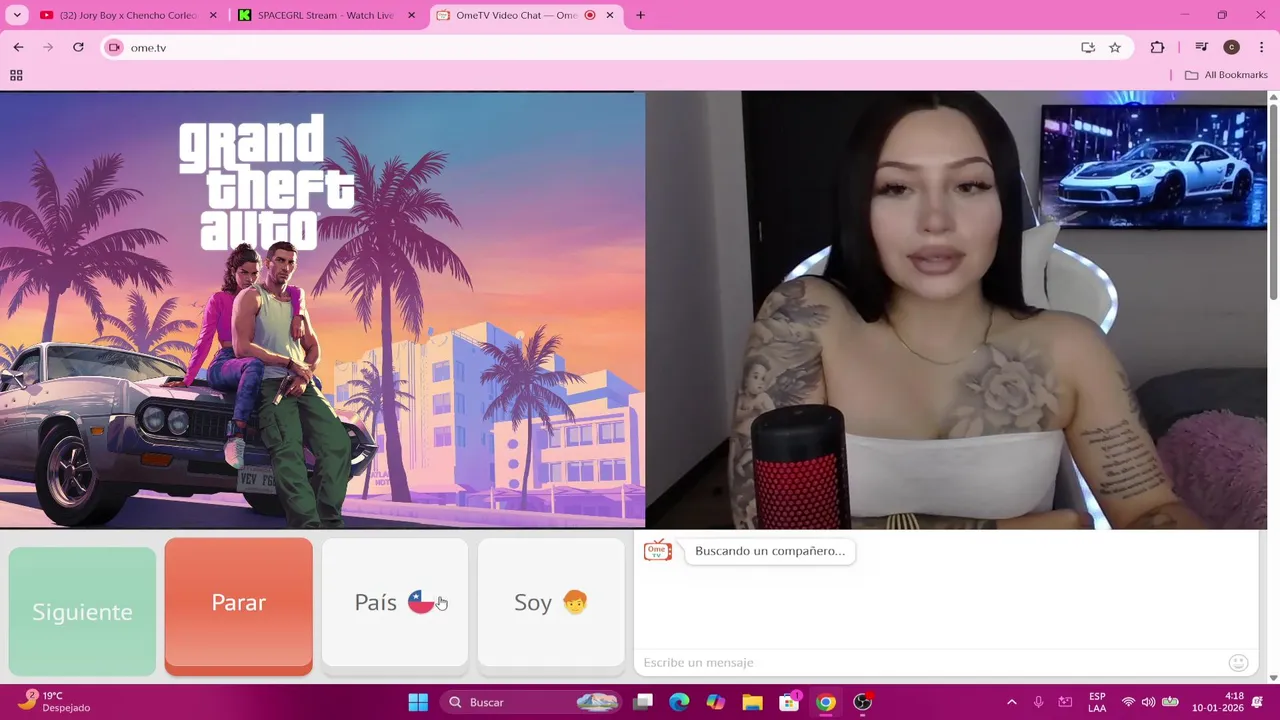
Task: Show hidden system tray icons
Action: 1011,702
